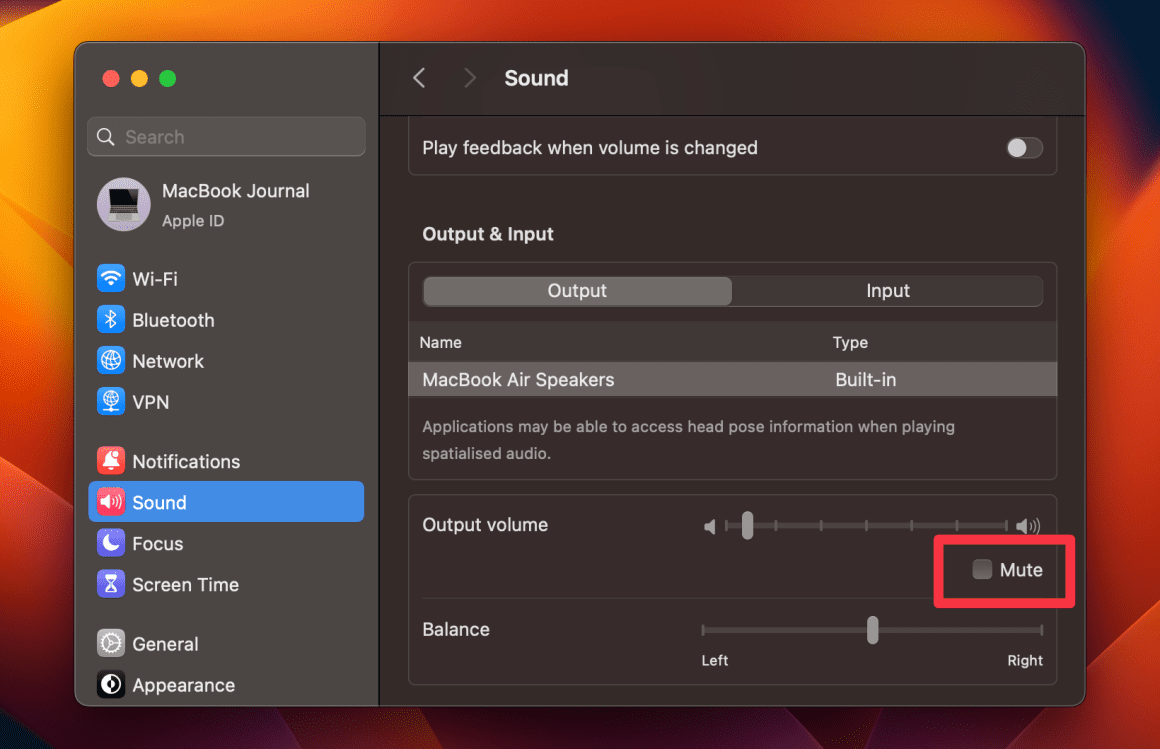Open Wi-Fi settings from sidebar

click(x=148, y=278)
